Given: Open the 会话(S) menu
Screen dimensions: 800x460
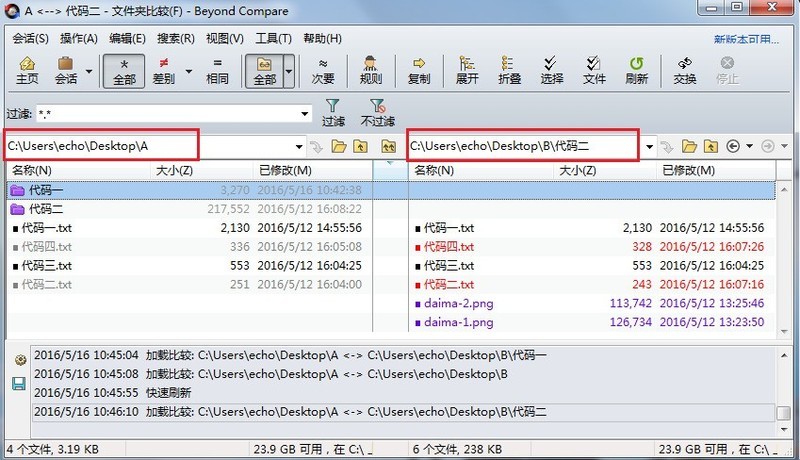Looking at the screenshot, I should coord(30,38).
